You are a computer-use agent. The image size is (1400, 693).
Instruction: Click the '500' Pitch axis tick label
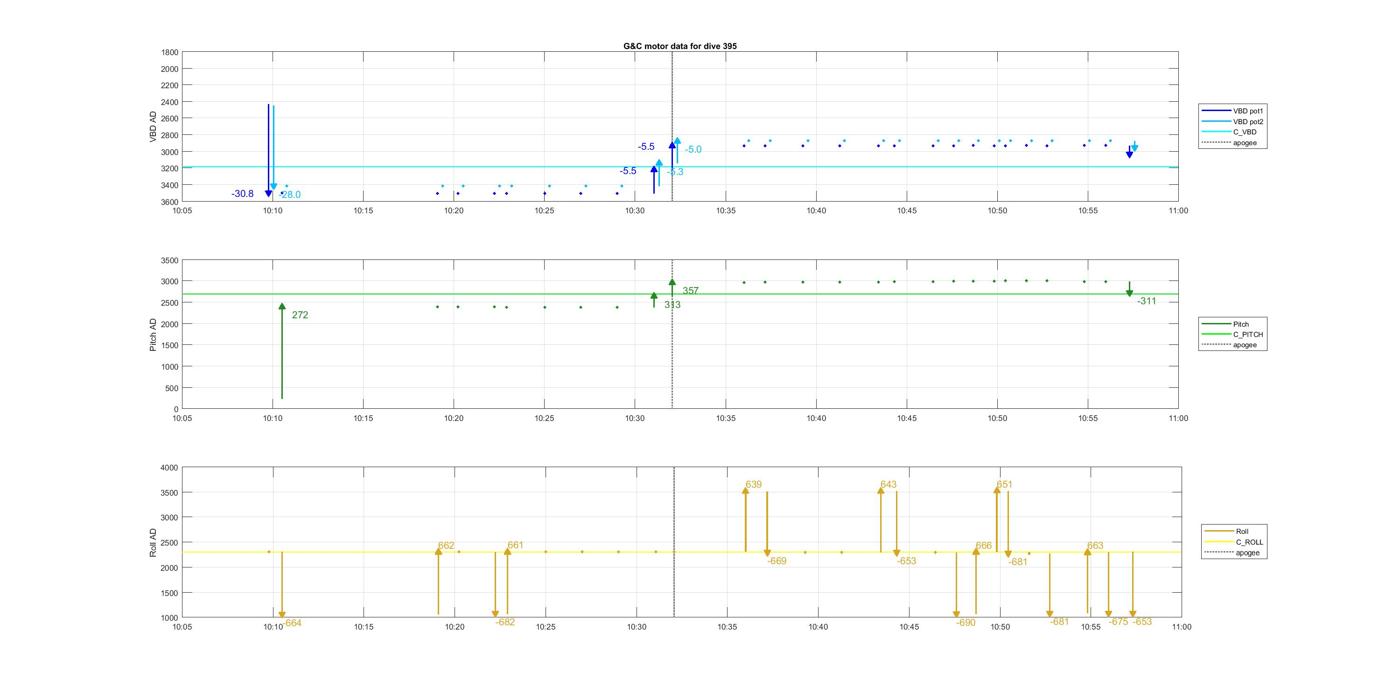click(172, 388)
